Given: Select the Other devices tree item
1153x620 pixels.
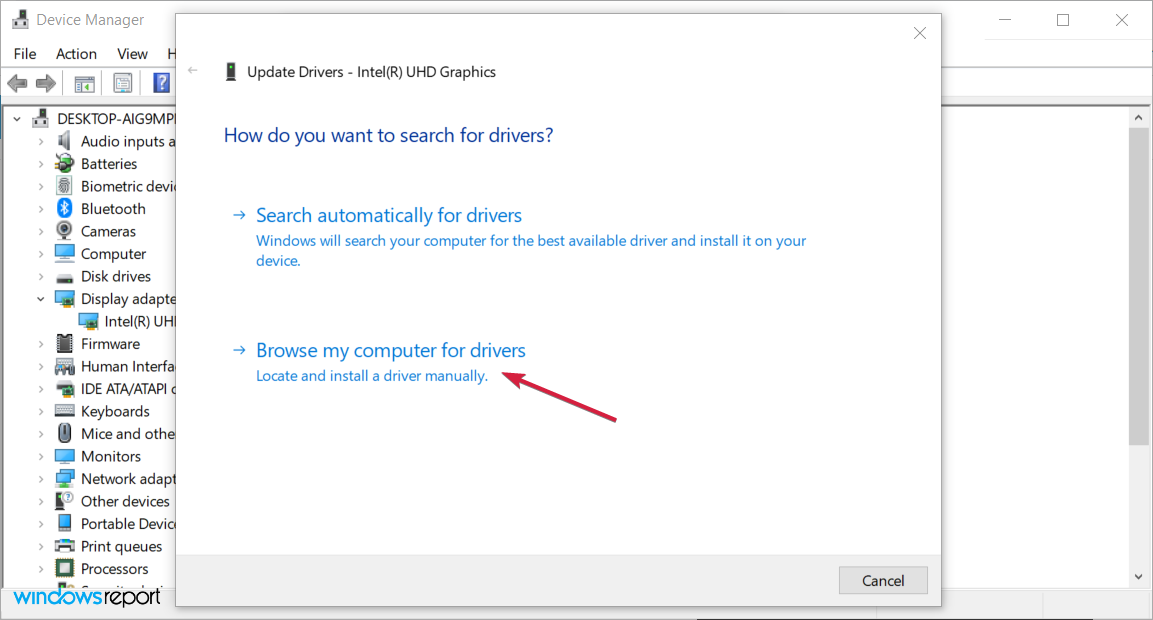Looking at the screenshot, I should (125, 501).
